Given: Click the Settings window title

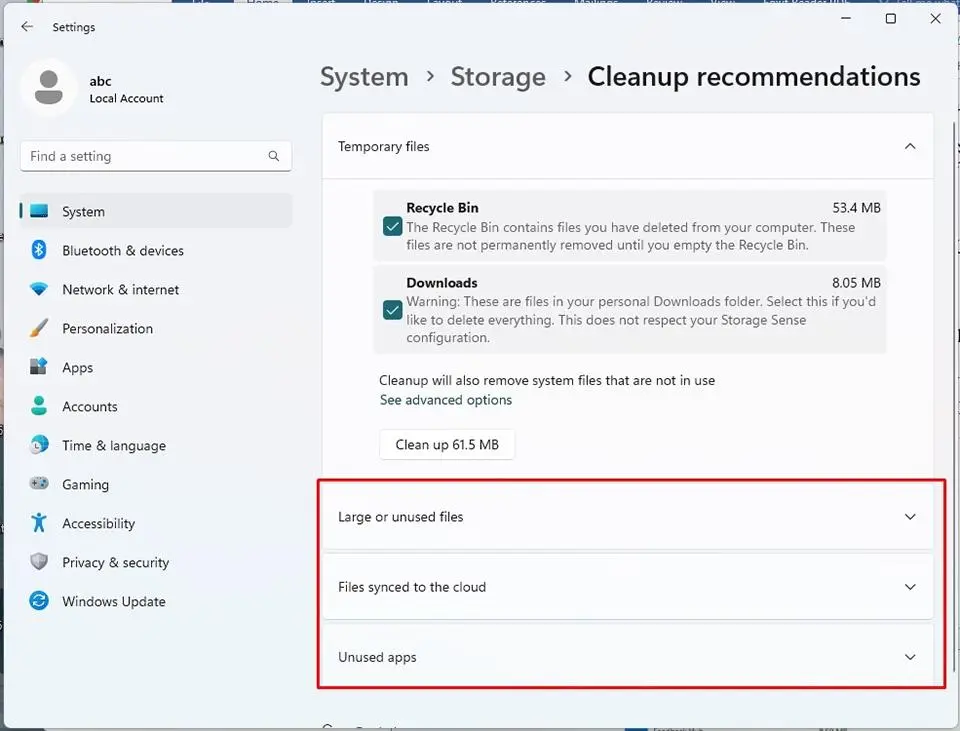Looking at the screenshot, I should [x=73, y=27].
